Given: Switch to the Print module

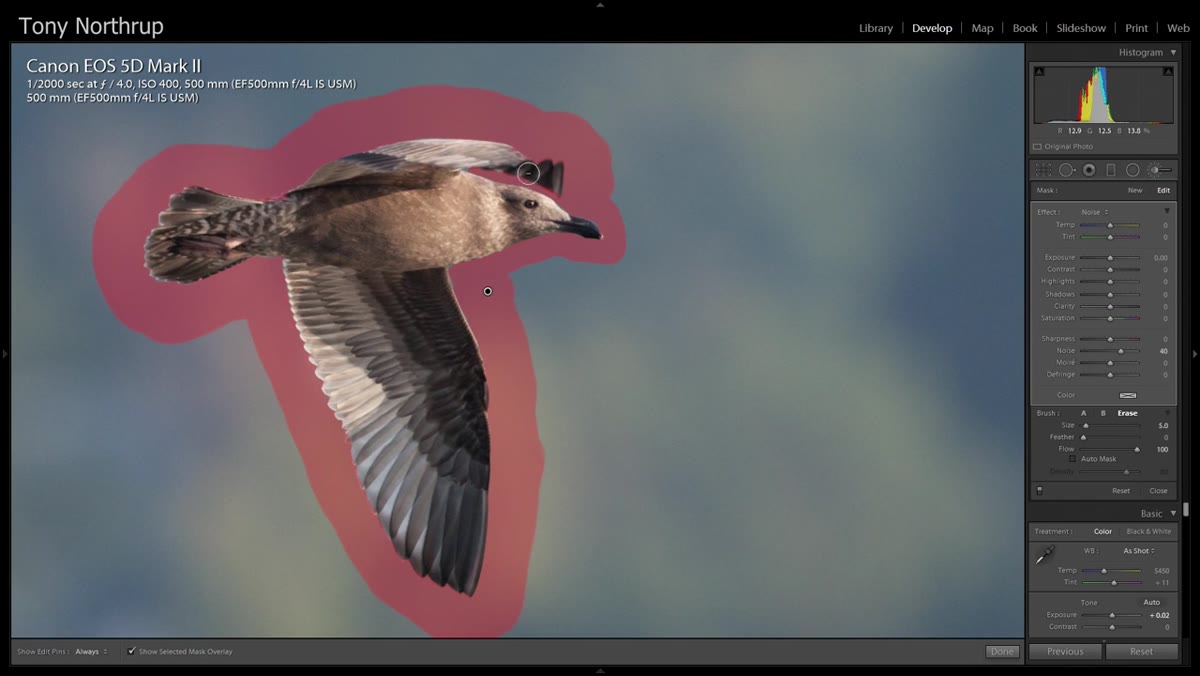Looking at the screenshot, I should pyautogui.click(x=1136, y=28).
